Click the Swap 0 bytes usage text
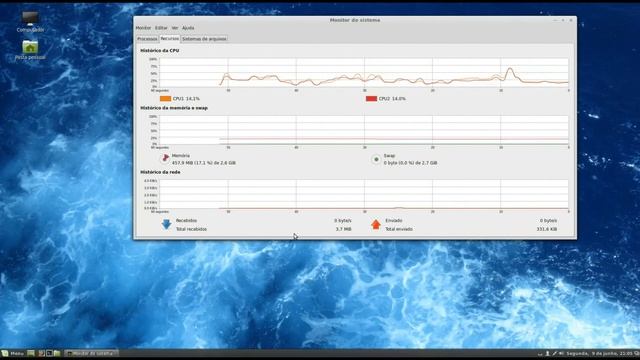 point(410,163)
